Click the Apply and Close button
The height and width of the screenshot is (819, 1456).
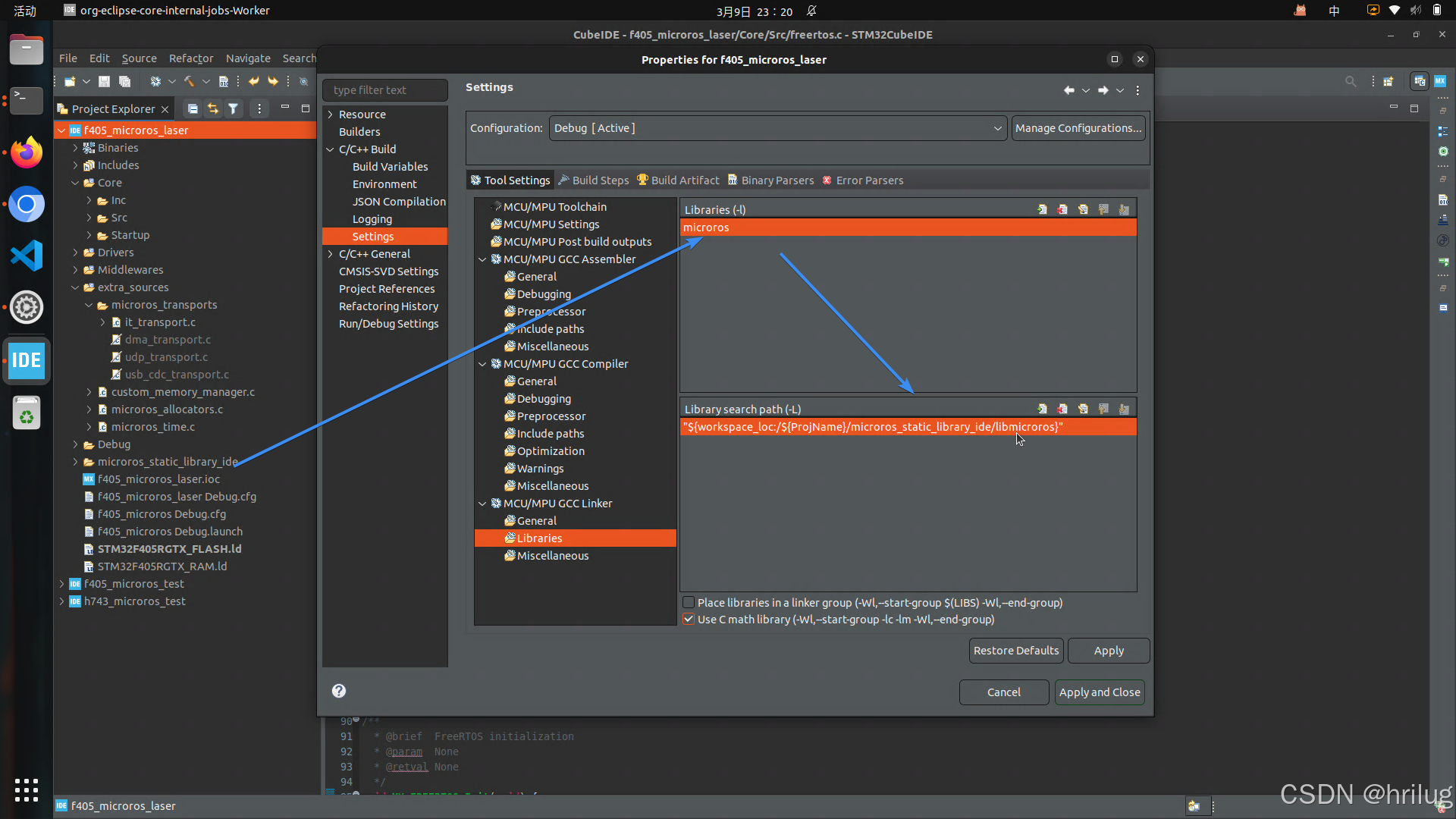[x=1099, y=692]
